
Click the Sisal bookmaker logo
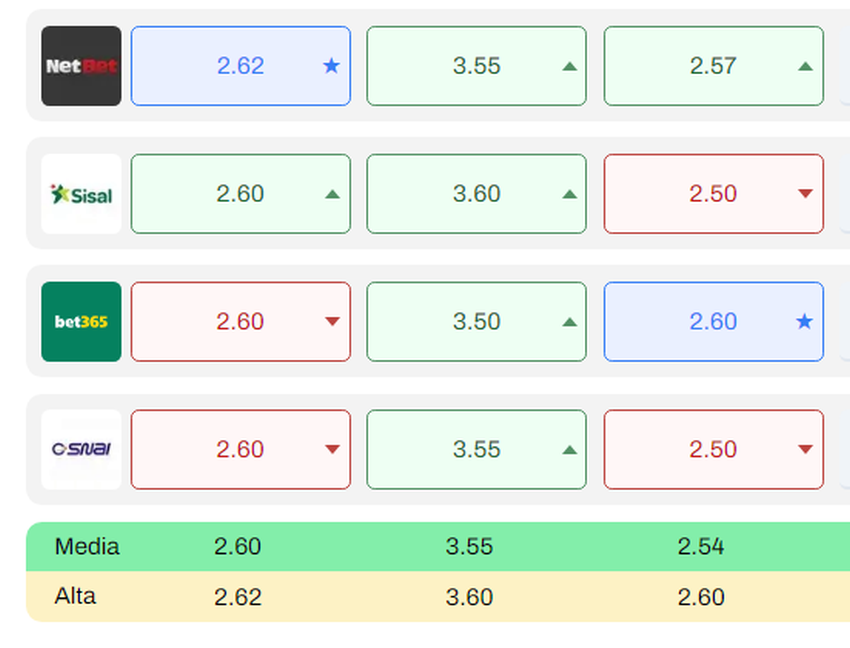(x=81, y=194)
